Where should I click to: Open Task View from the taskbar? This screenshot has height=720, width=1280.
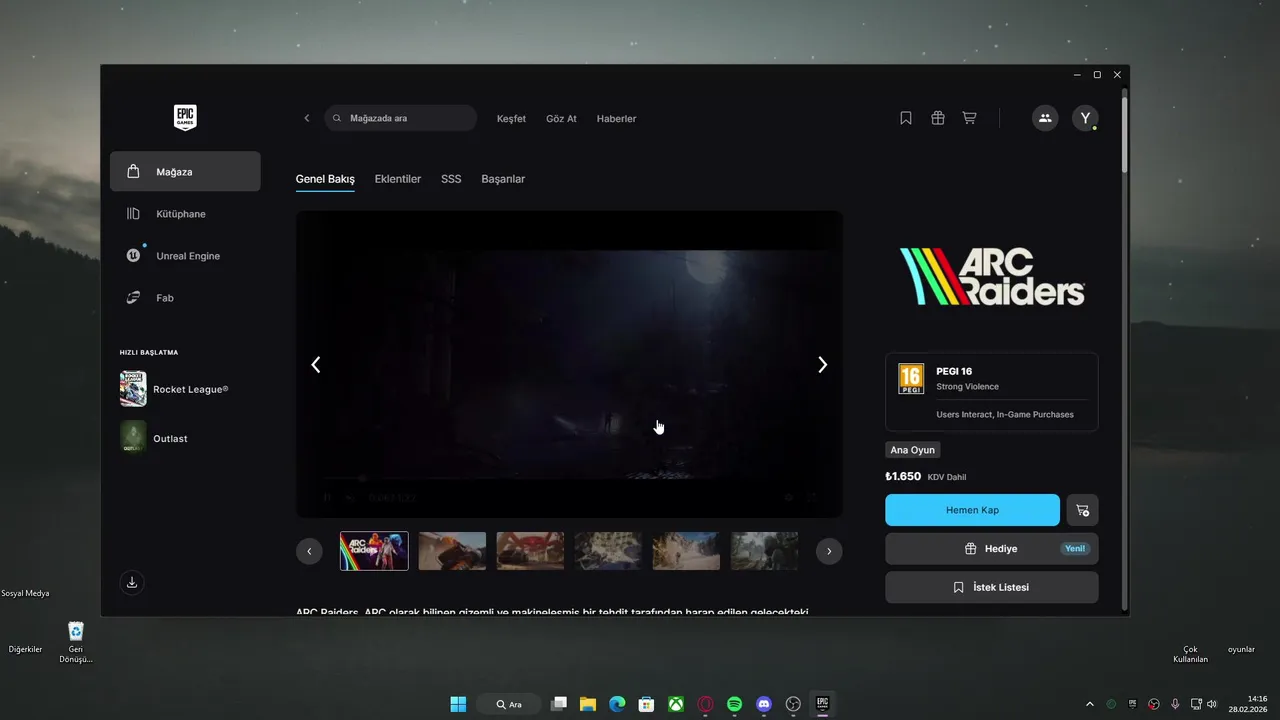[559, 704]
